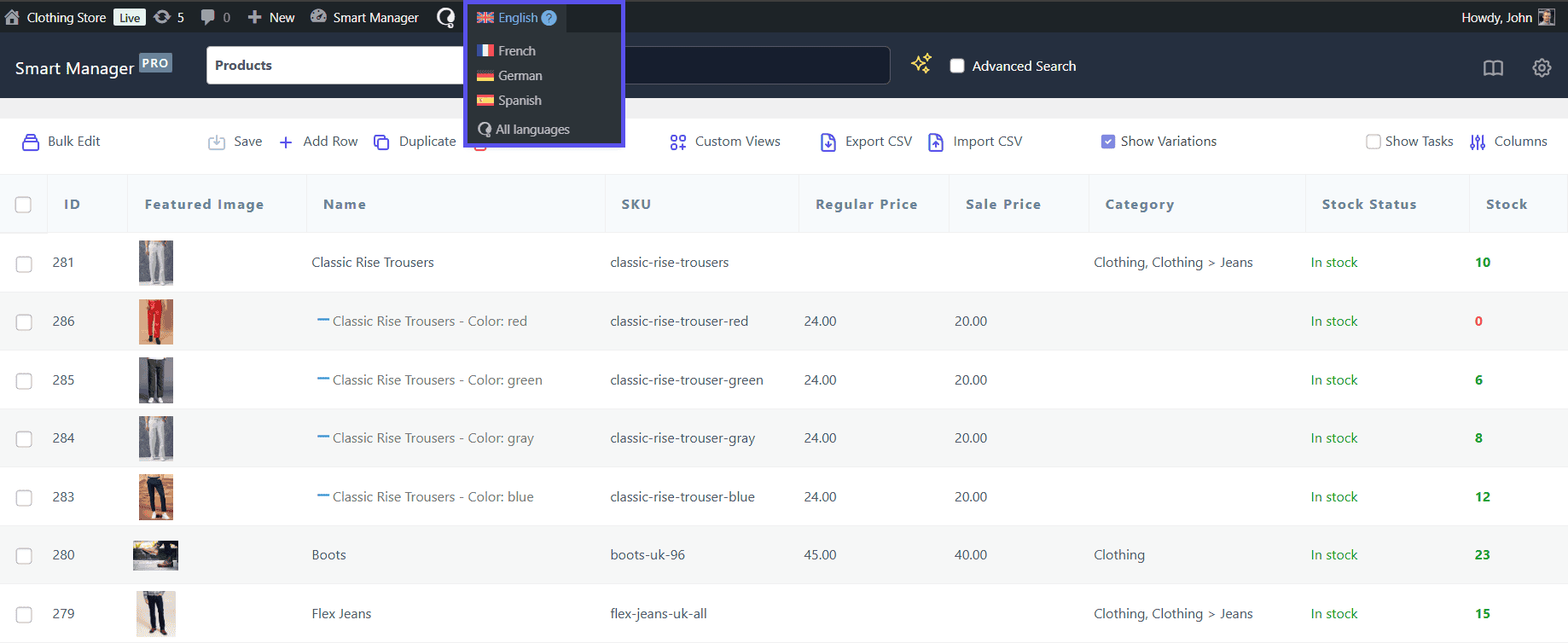1568x643 pixels.
Task: Click the Classic Rise Trousers featured image
Action: (156, 263)
